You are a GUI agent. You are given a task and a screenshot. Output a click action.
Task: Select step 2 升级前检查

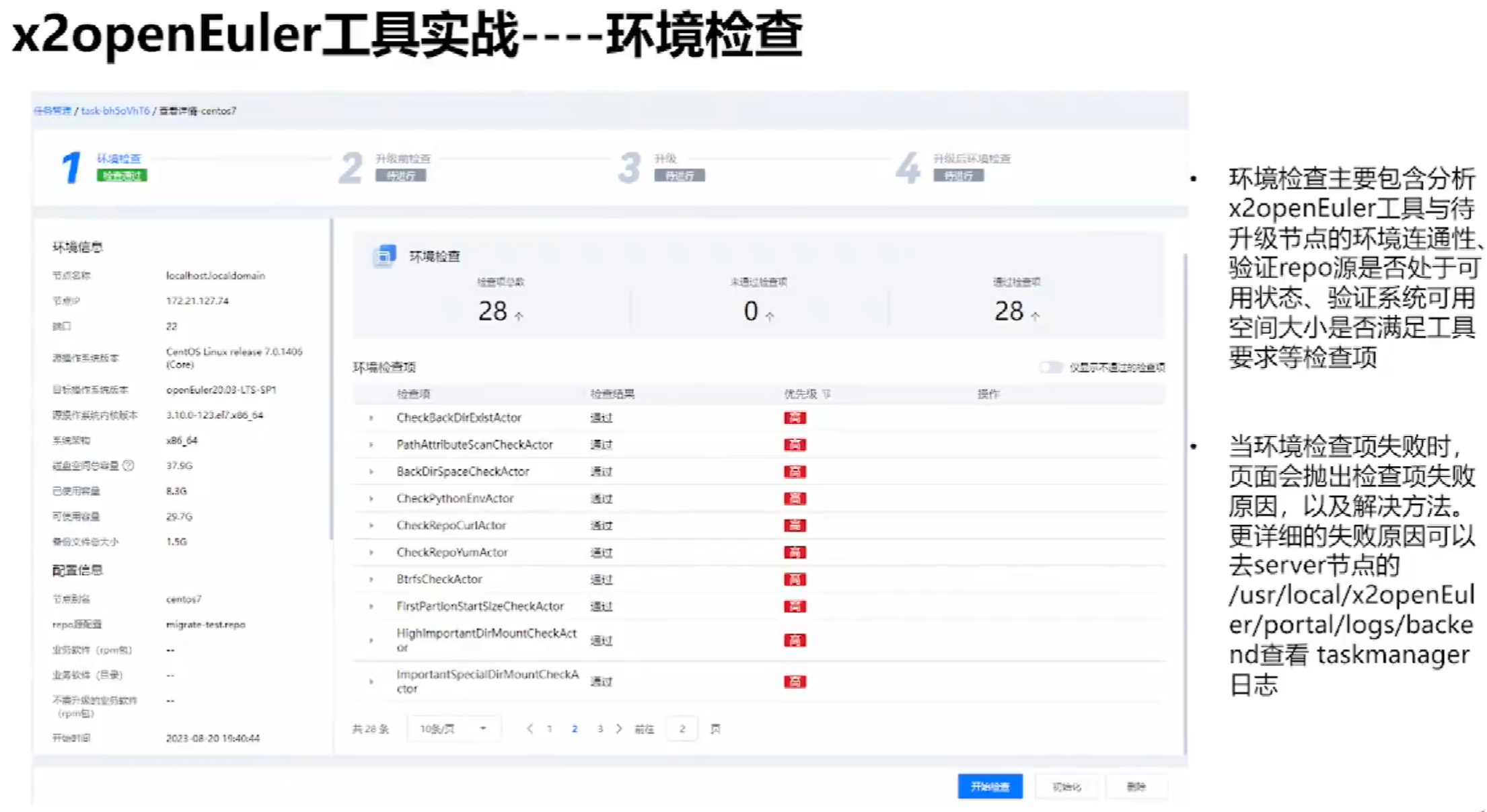coord(384,167)
